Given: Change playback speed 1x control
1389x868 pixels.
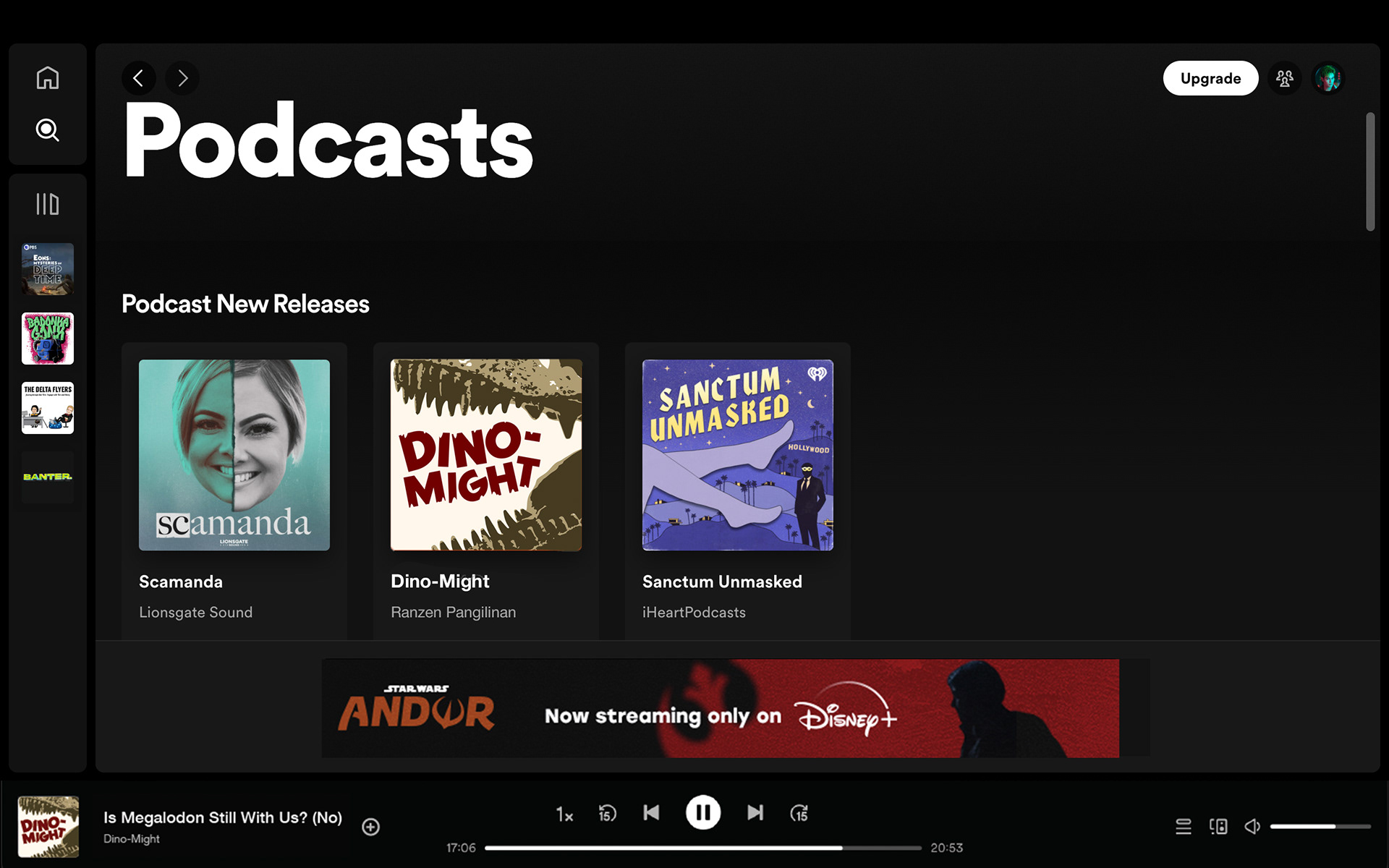Looking at the screenshot, I should (564, 814).
